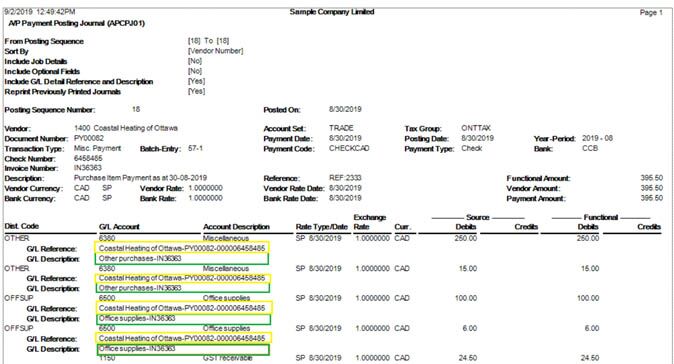Click the Bank Rate value '1.0000000'

205,198
